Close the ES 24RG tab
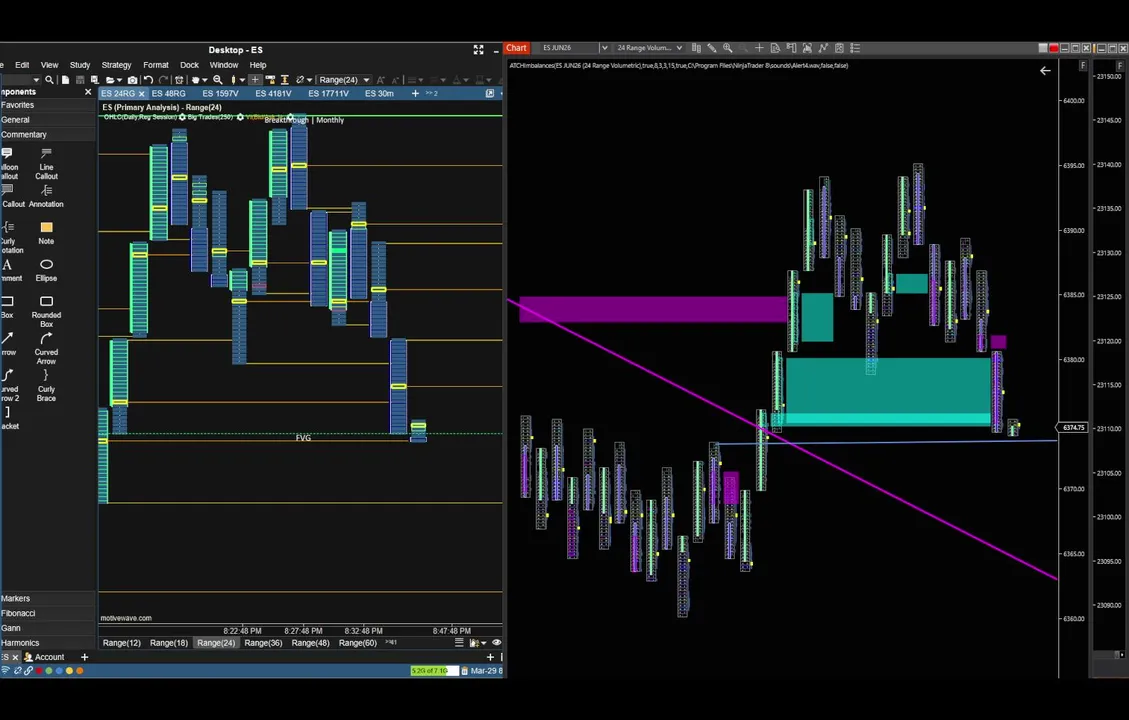The height and width of the screenshot is (720, 1129). pos(142,94)
